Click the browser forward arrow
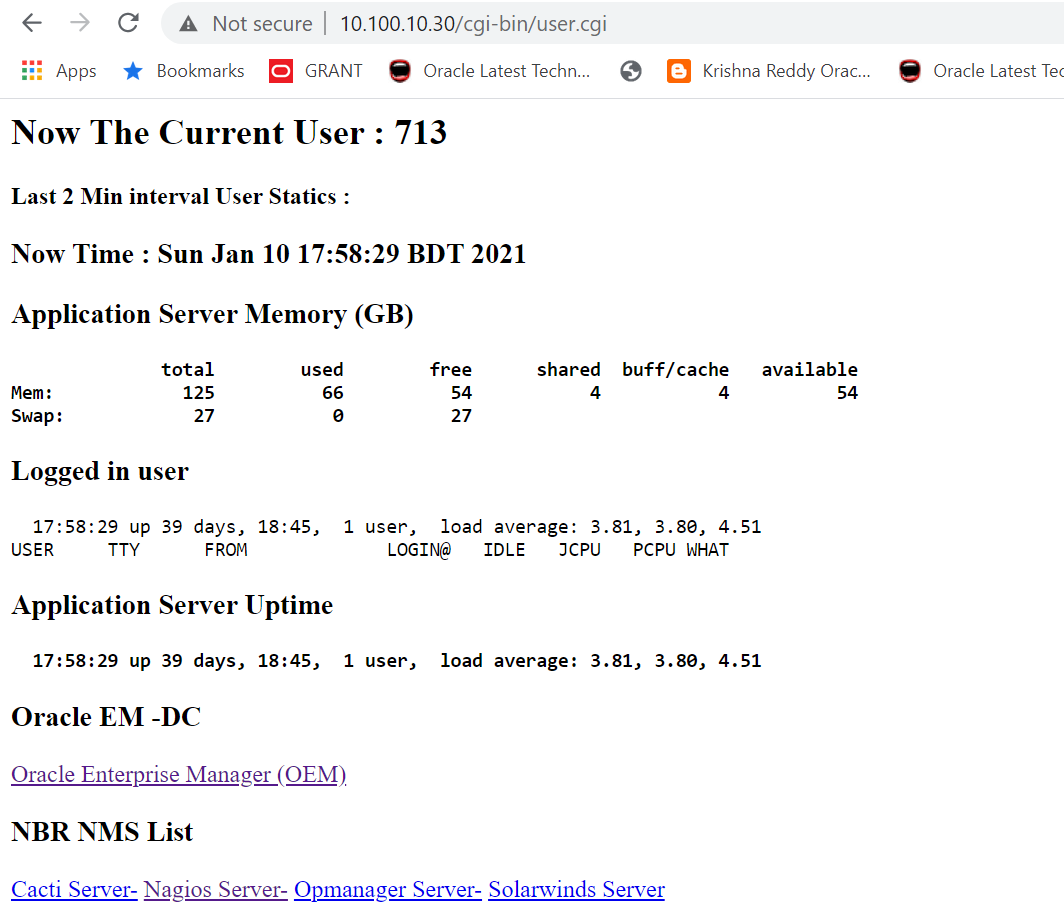Image resolution: width=1064 pixels, height=919 pixels. (x=80, y=23)
